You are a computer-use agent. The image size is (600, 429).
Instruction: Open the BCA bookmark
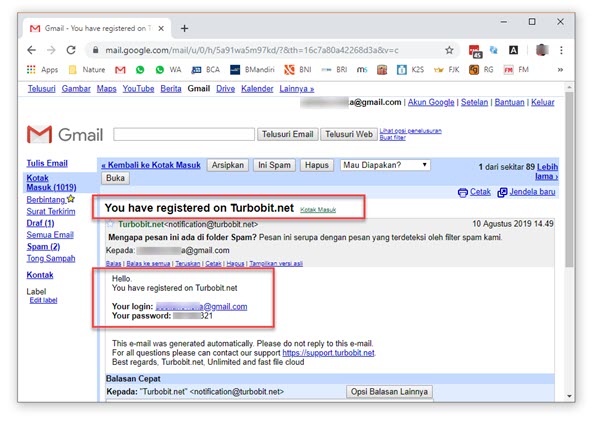pos(205,70)
